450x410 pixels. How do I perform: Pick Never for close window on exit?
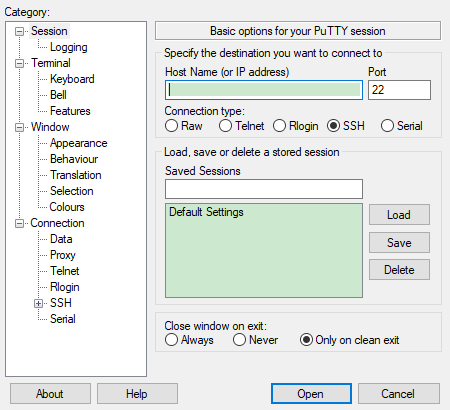click(x=239, y=340)
